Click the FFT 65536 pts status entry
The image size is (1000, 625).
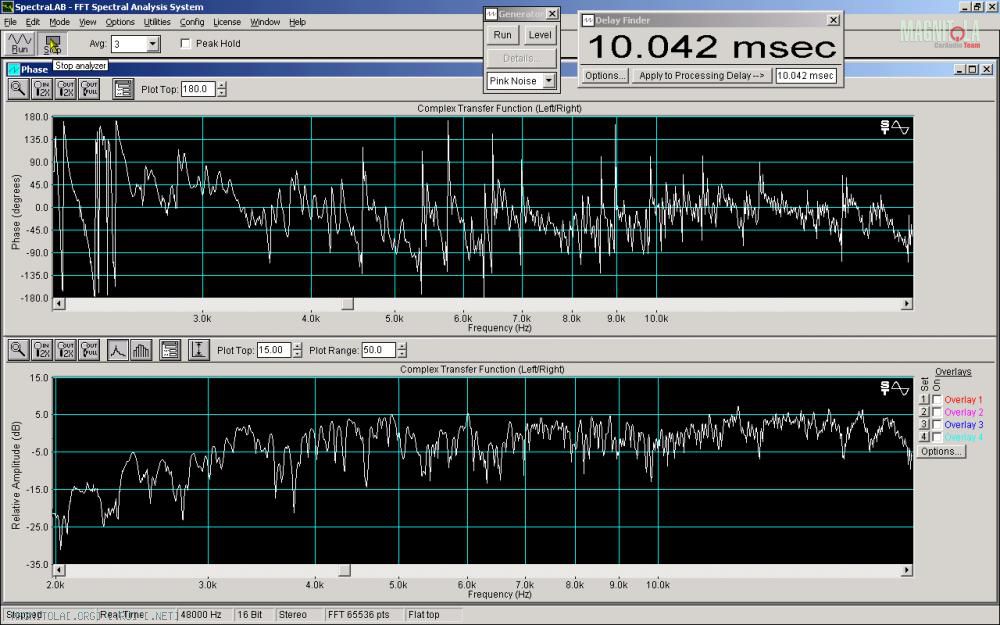[x=363, y=615]
